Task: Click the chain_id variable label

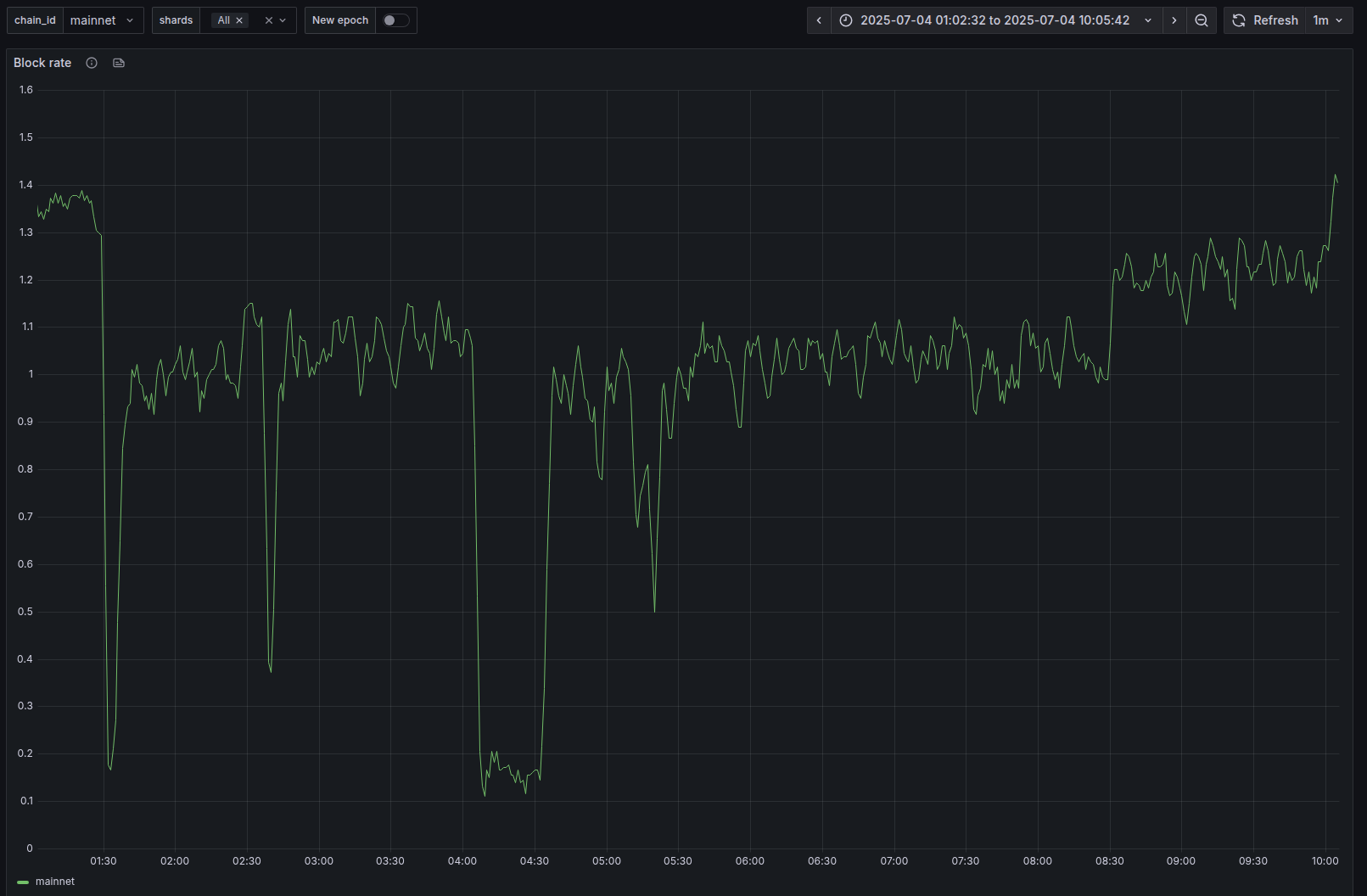Action: point(35,20)
